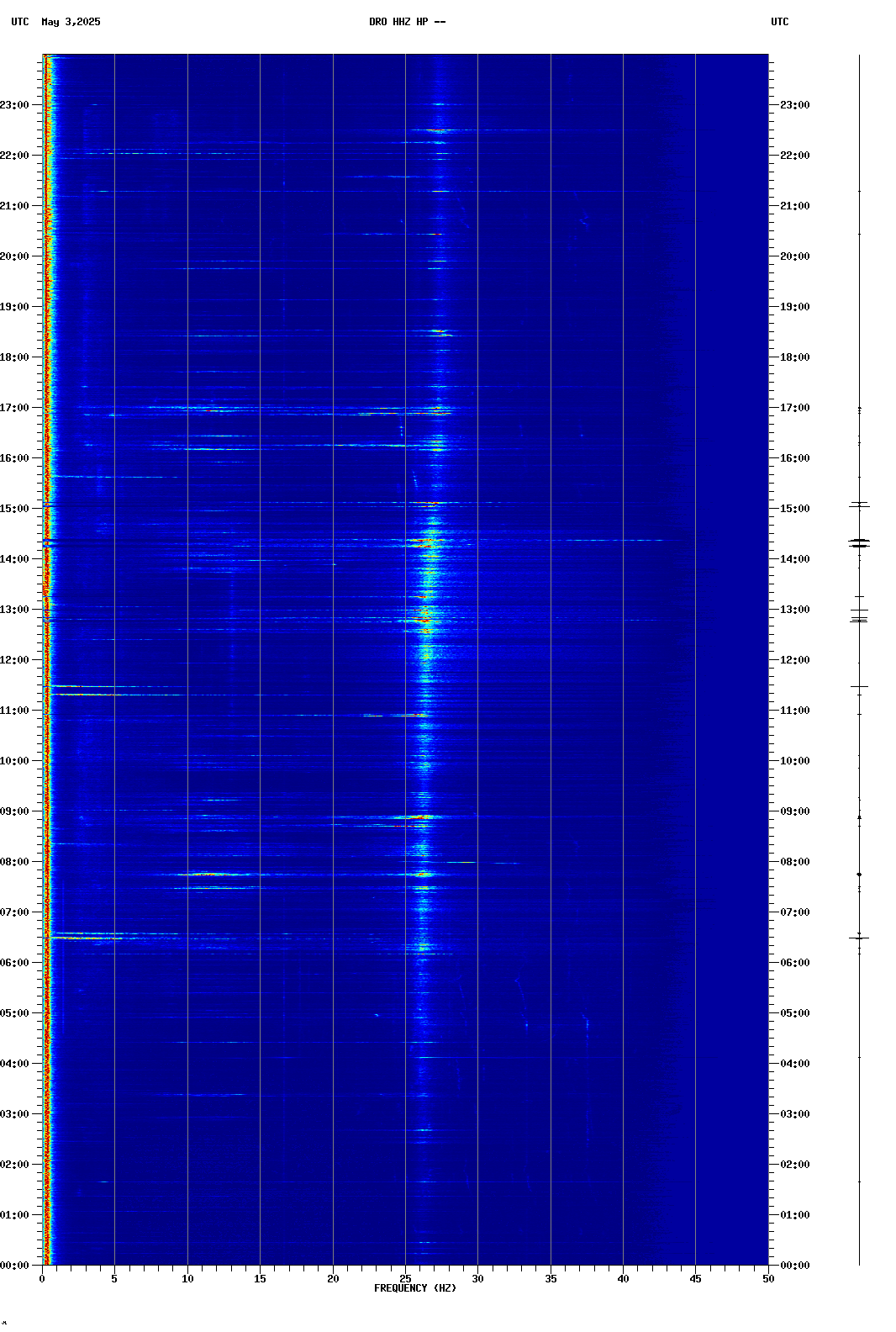The height and width of the screenshot is (1332, 896).
Task: Click the 17:00 label on left axis
Action: (14, 408)
